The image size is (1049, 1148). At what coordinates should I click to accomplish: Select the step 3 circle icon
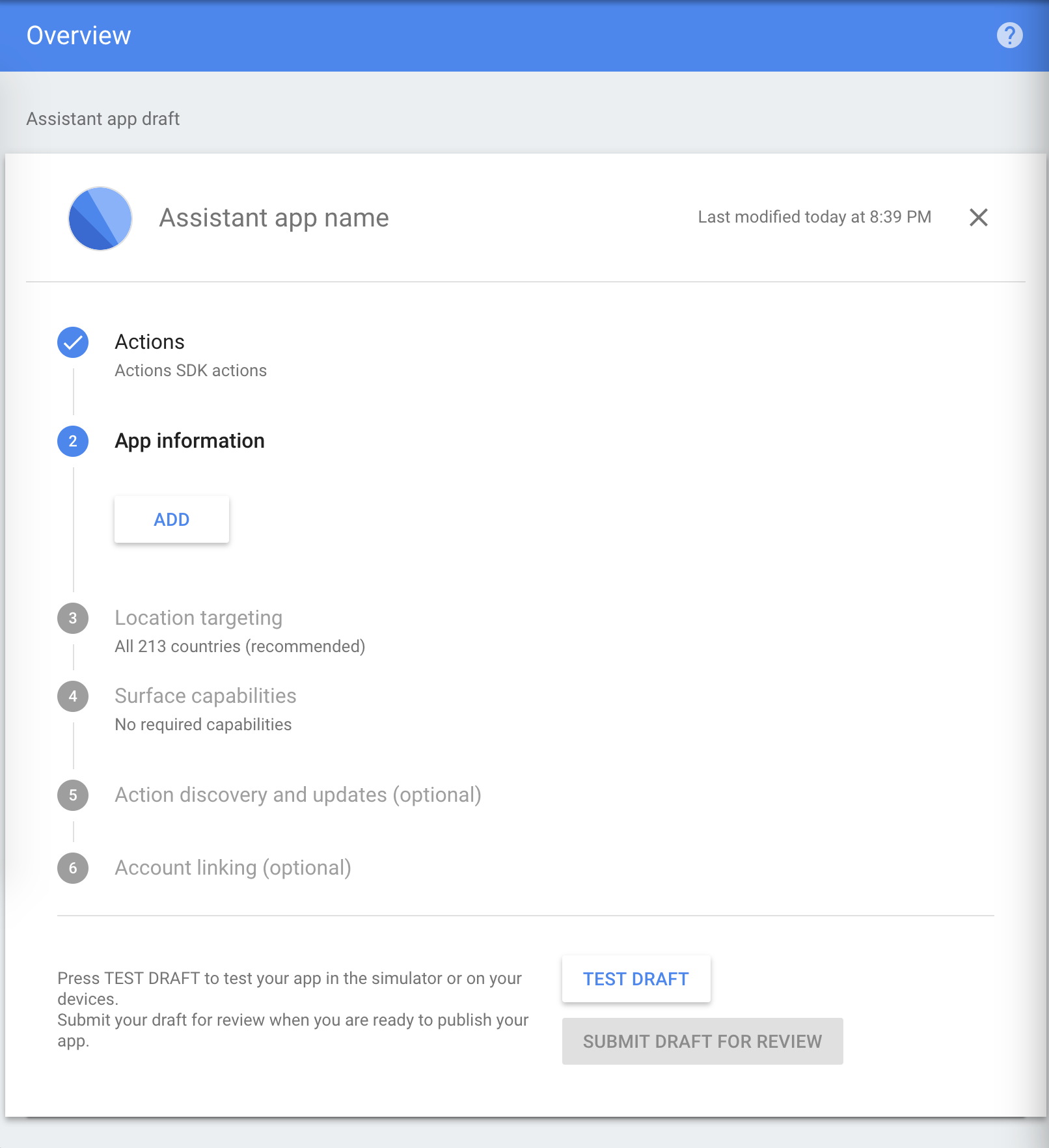[x=73, y=618]
